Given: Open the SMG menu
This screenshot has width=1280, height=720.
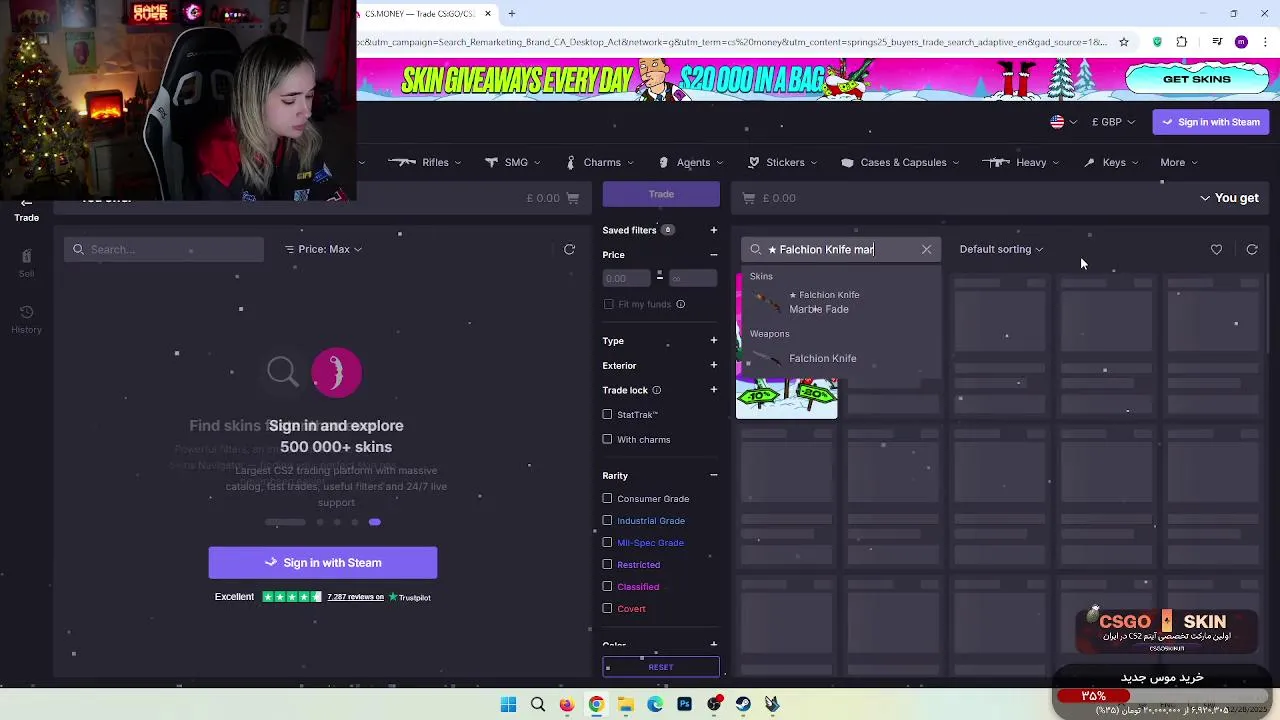Looking at the screenshot, I should (x=513, y=162).
